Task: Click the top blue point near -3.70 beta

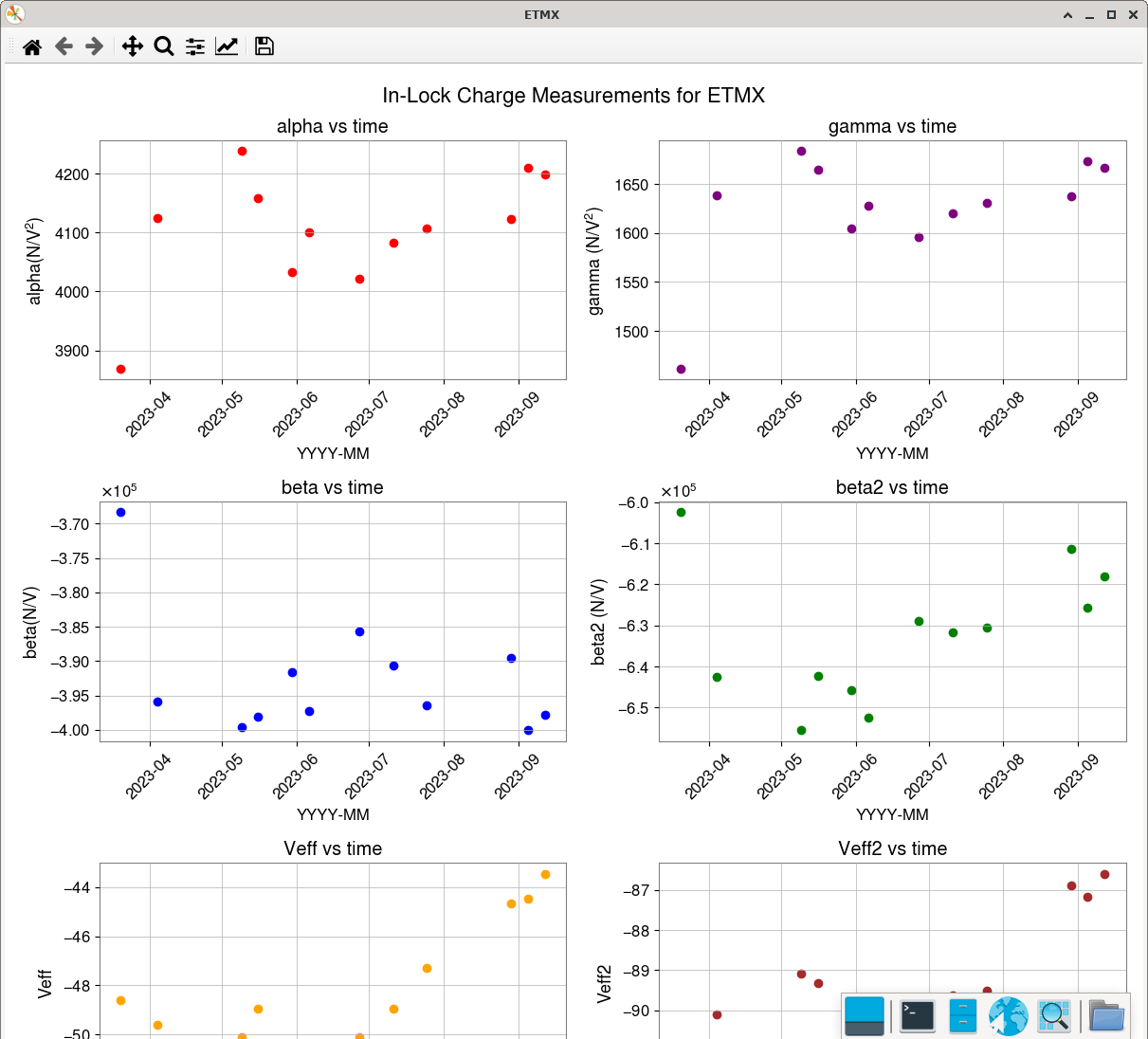Action: (x=120, y=512)
